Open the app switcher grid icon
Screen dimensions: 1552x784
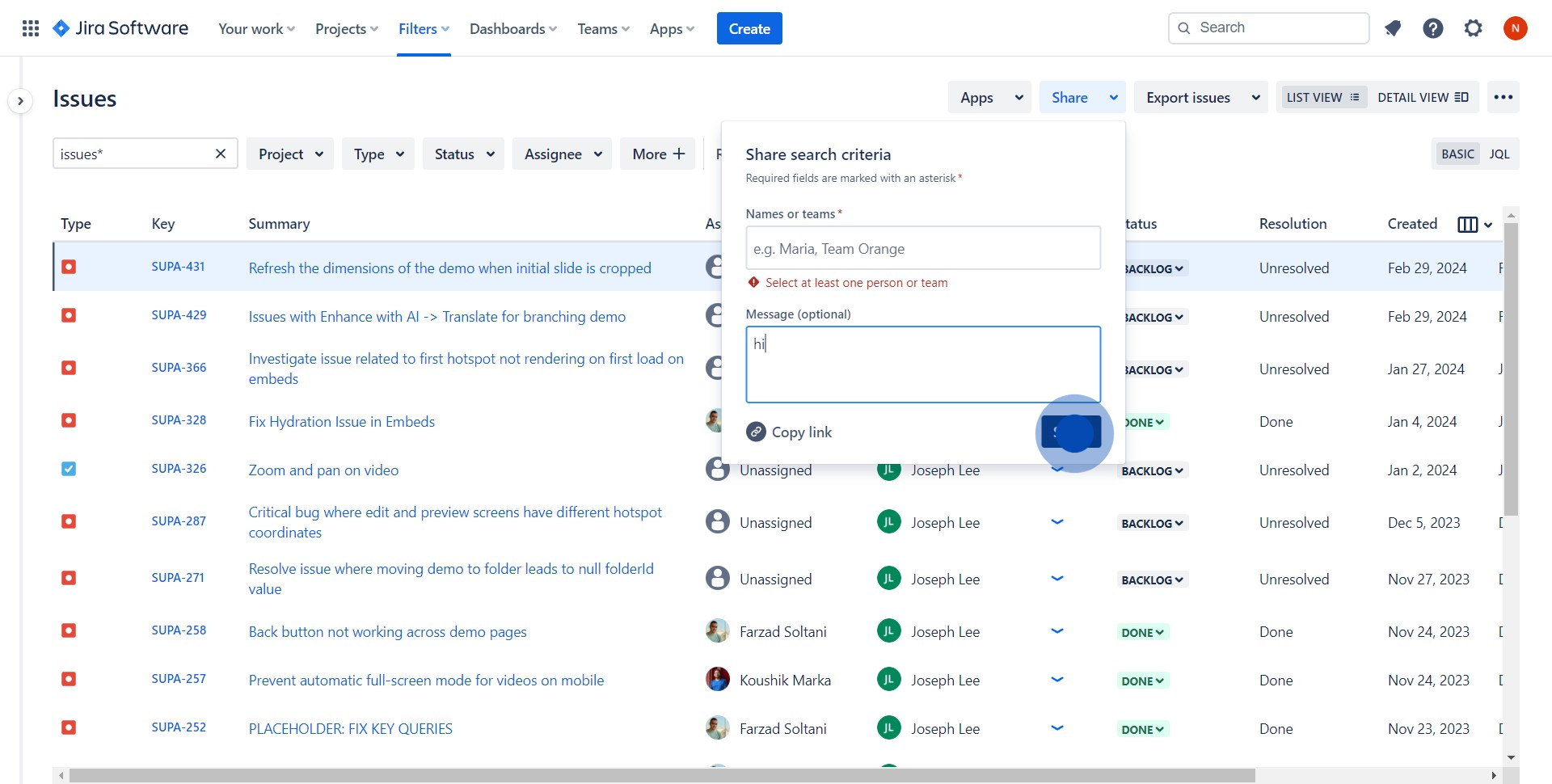pyautogui.click(x=31, y=29)
